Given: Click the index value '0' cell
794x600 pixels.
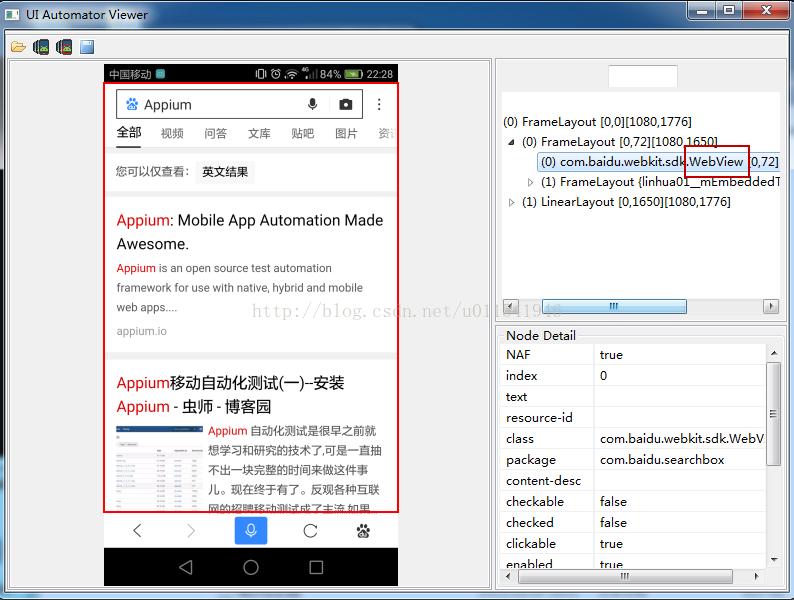Looking at the screenshot, I should [679, 376].
